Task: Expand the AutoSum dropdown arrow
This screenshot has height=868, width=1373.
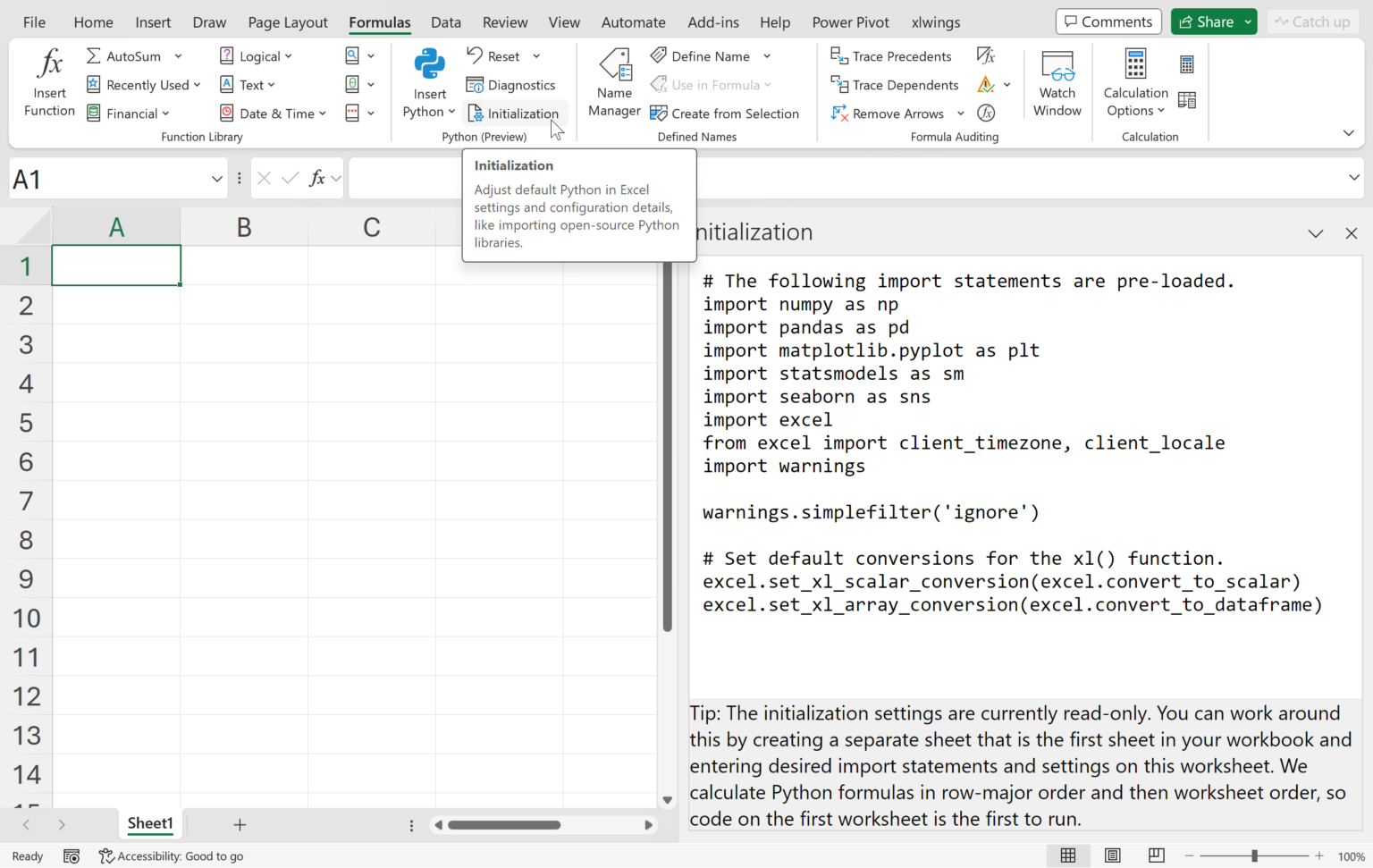Action: (x=179, y=56)
